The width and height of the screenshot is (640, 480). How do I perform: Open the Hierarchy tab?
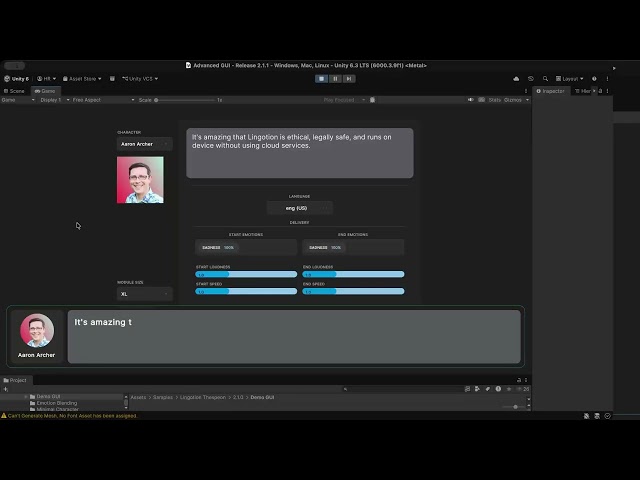click(582, 91)
